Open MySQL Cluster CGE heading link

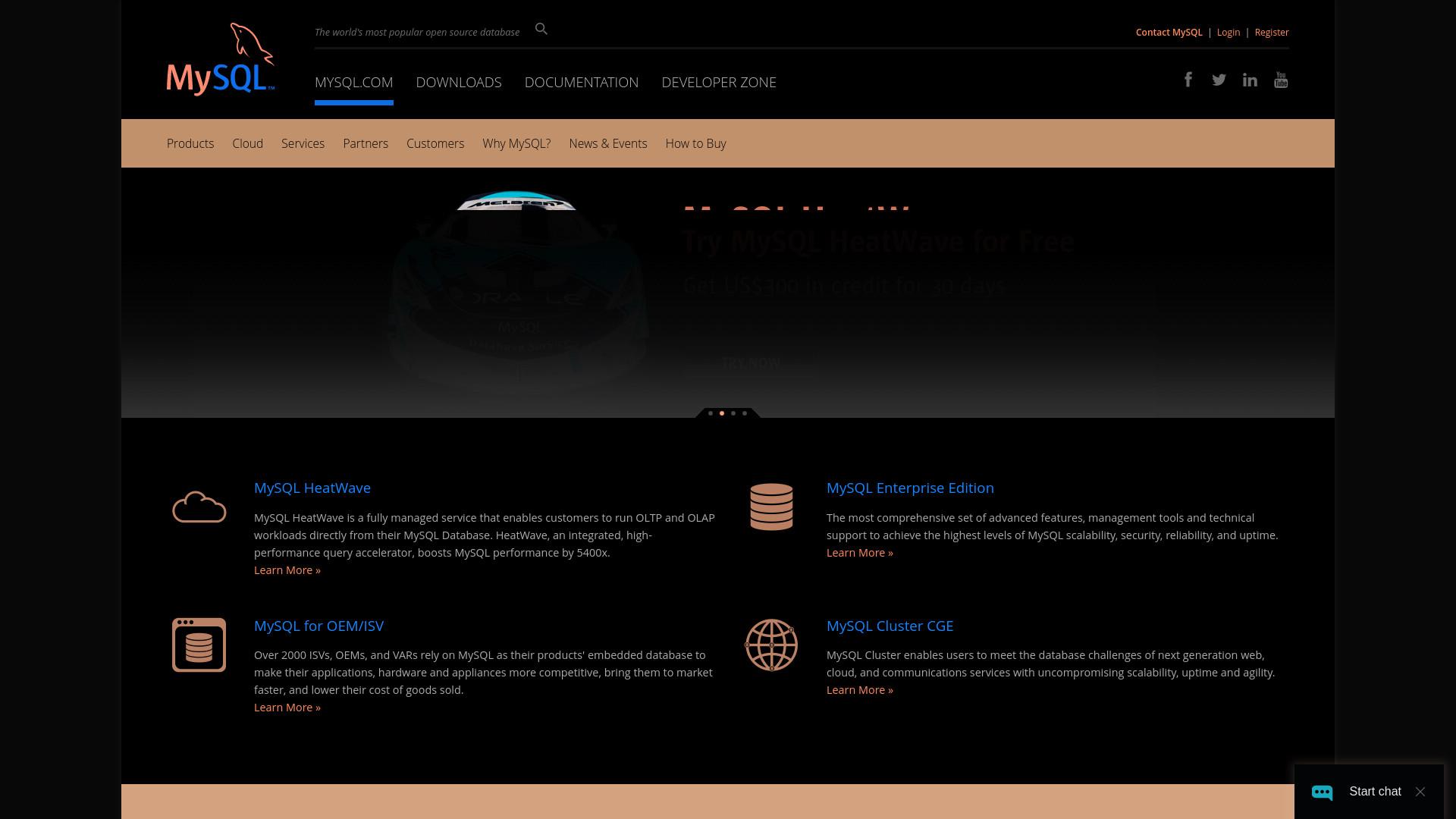[890, 626]
